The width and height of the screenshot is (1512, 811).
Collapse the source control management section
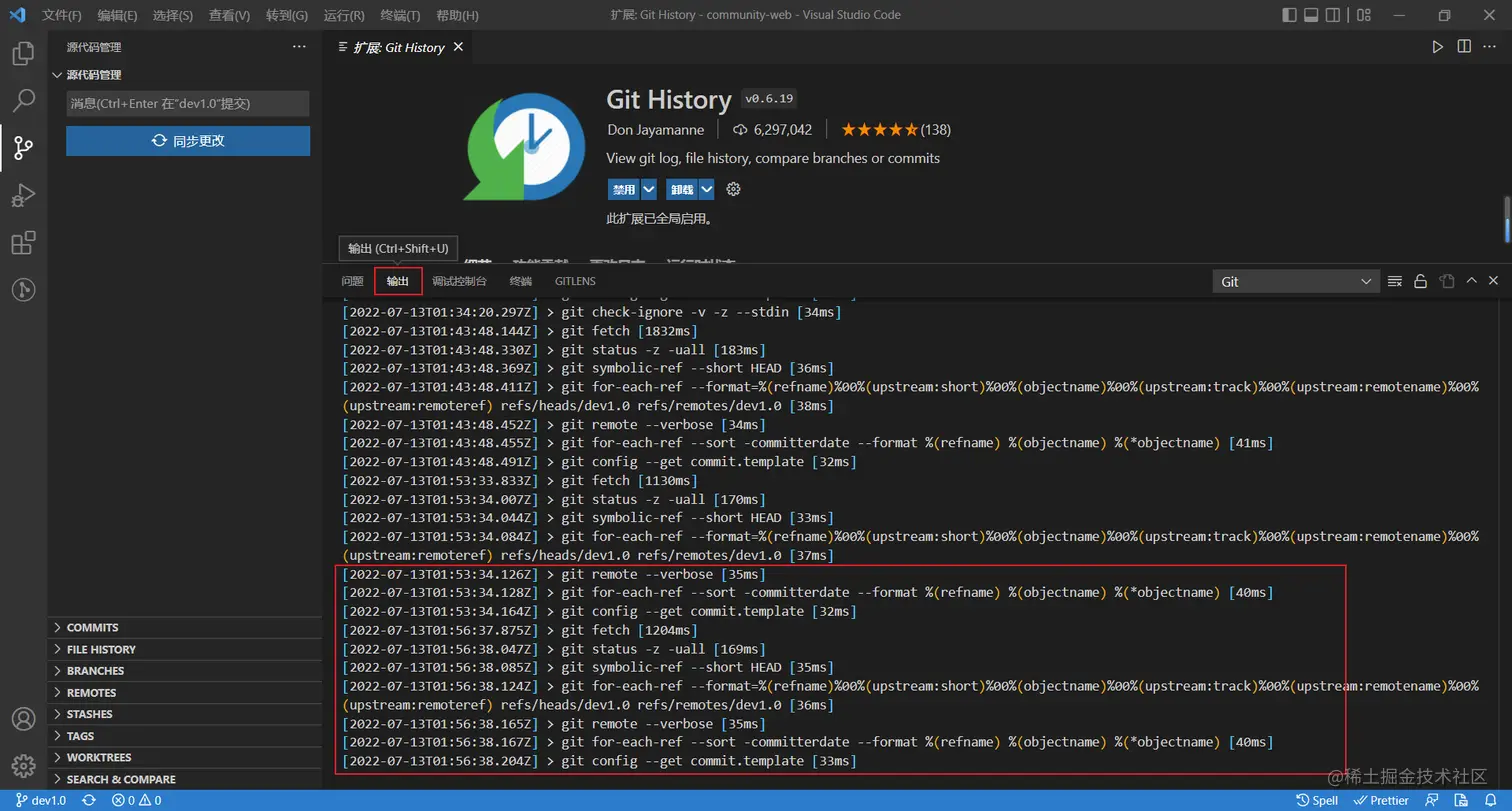(x=185, y=75)
